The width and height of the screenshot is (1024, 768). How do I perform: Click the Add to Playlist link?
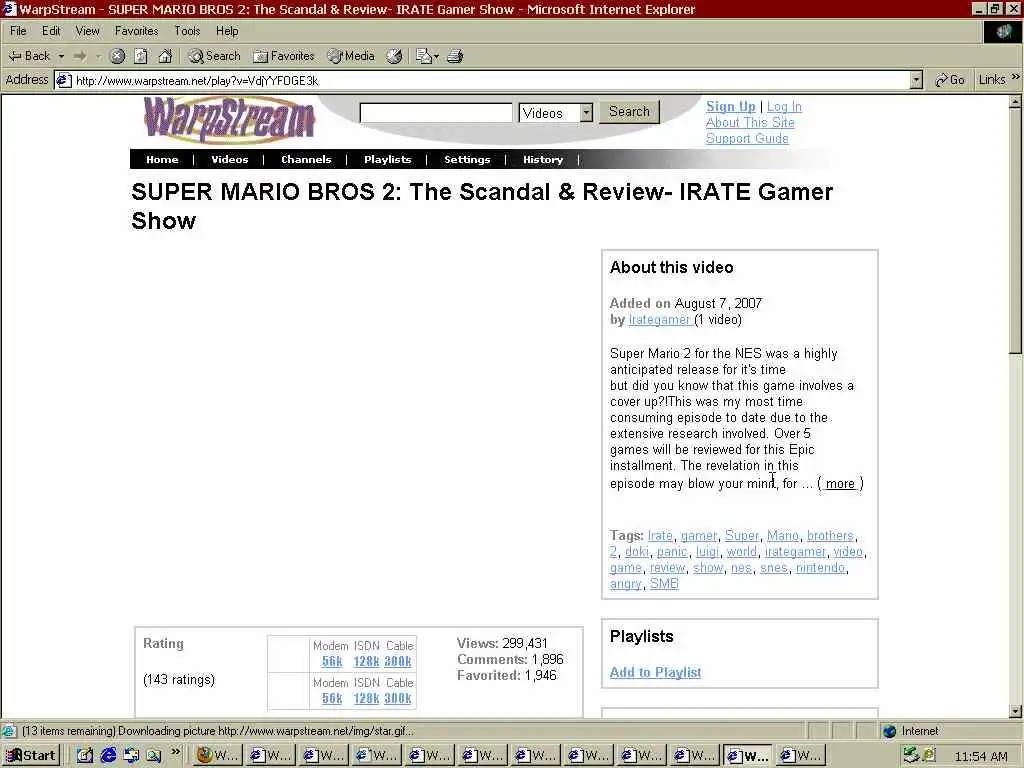655,672
